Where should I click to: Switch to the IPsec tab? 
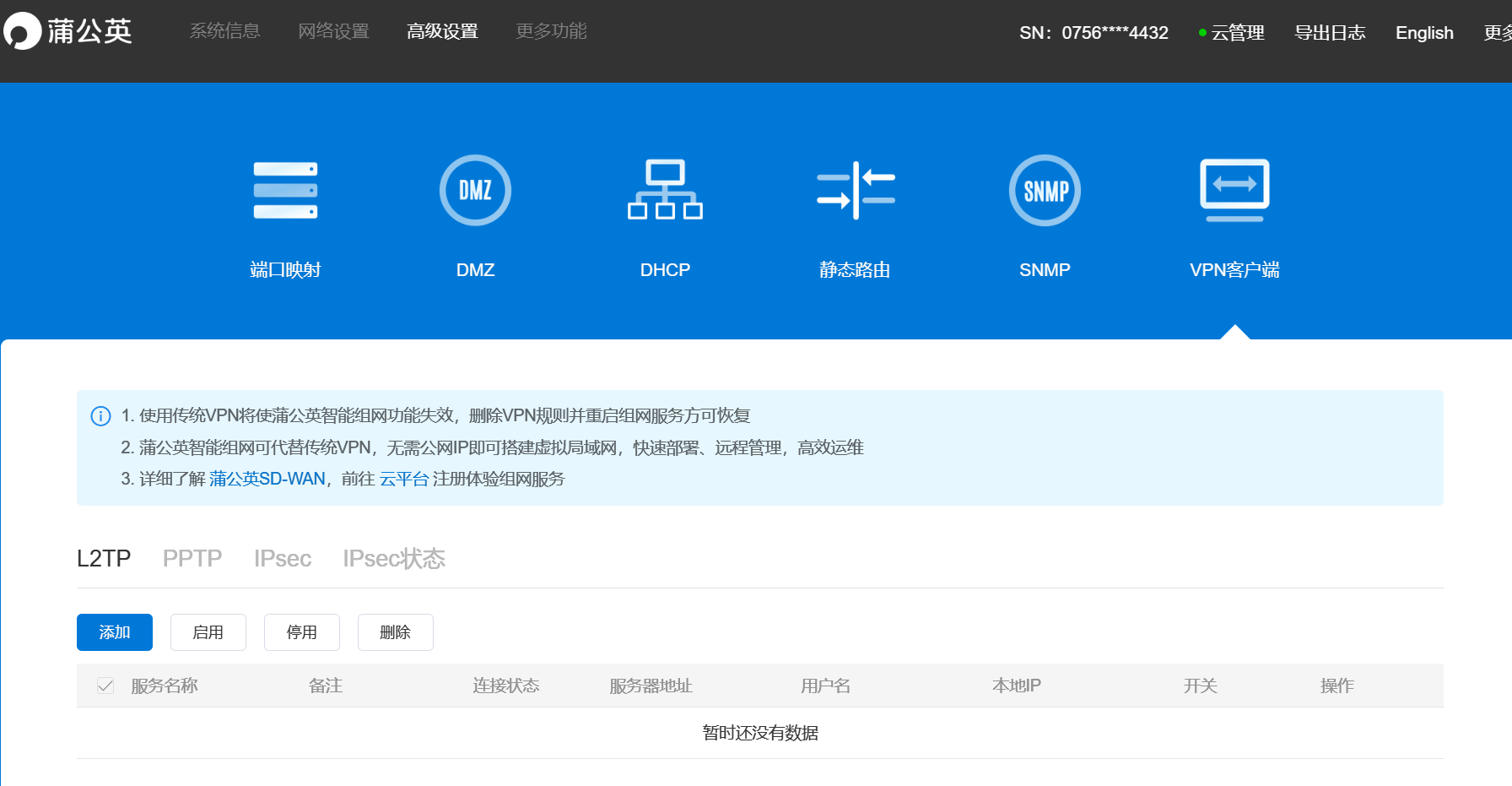pos(283,558)
